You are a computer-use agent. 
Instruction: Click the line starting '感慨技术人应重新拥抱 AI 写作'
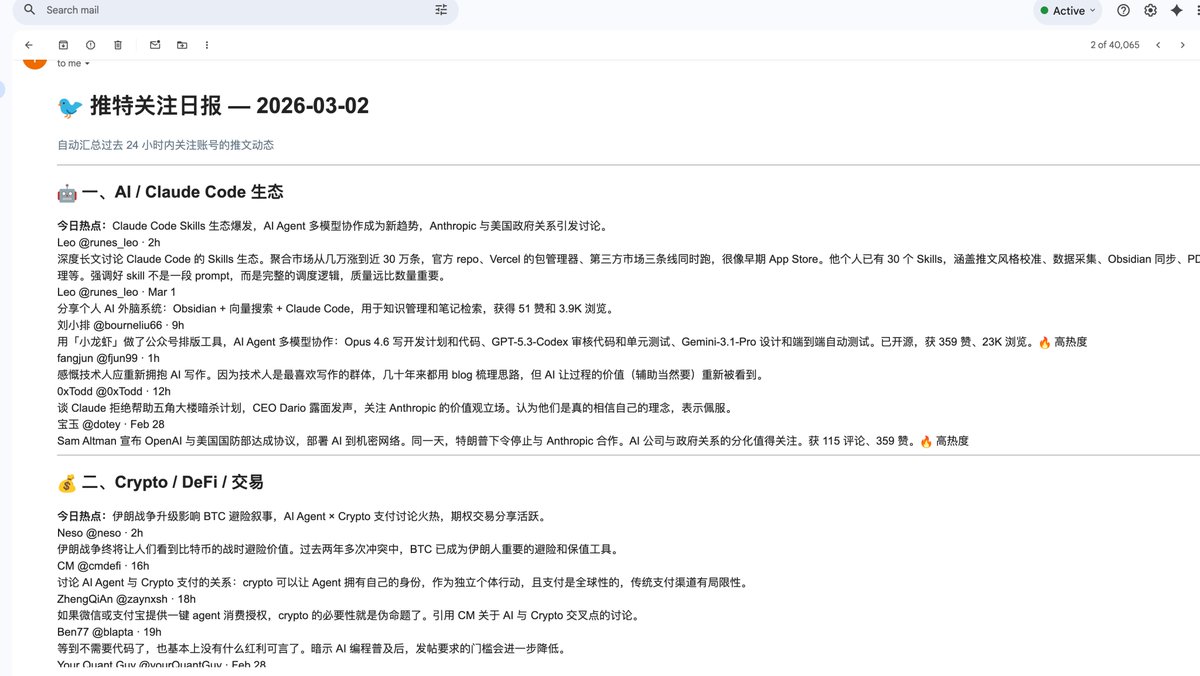click(409, 375)
